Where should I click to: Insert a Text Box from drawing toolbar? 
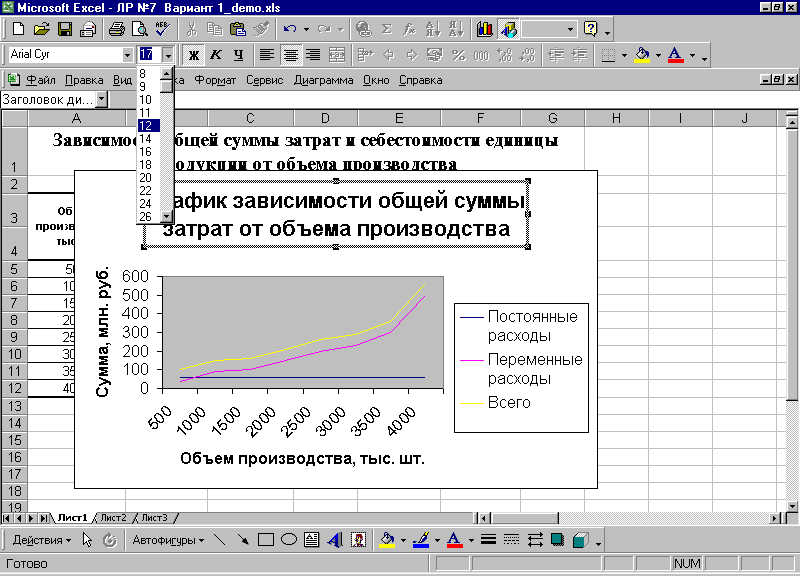(x=312, y=540)
